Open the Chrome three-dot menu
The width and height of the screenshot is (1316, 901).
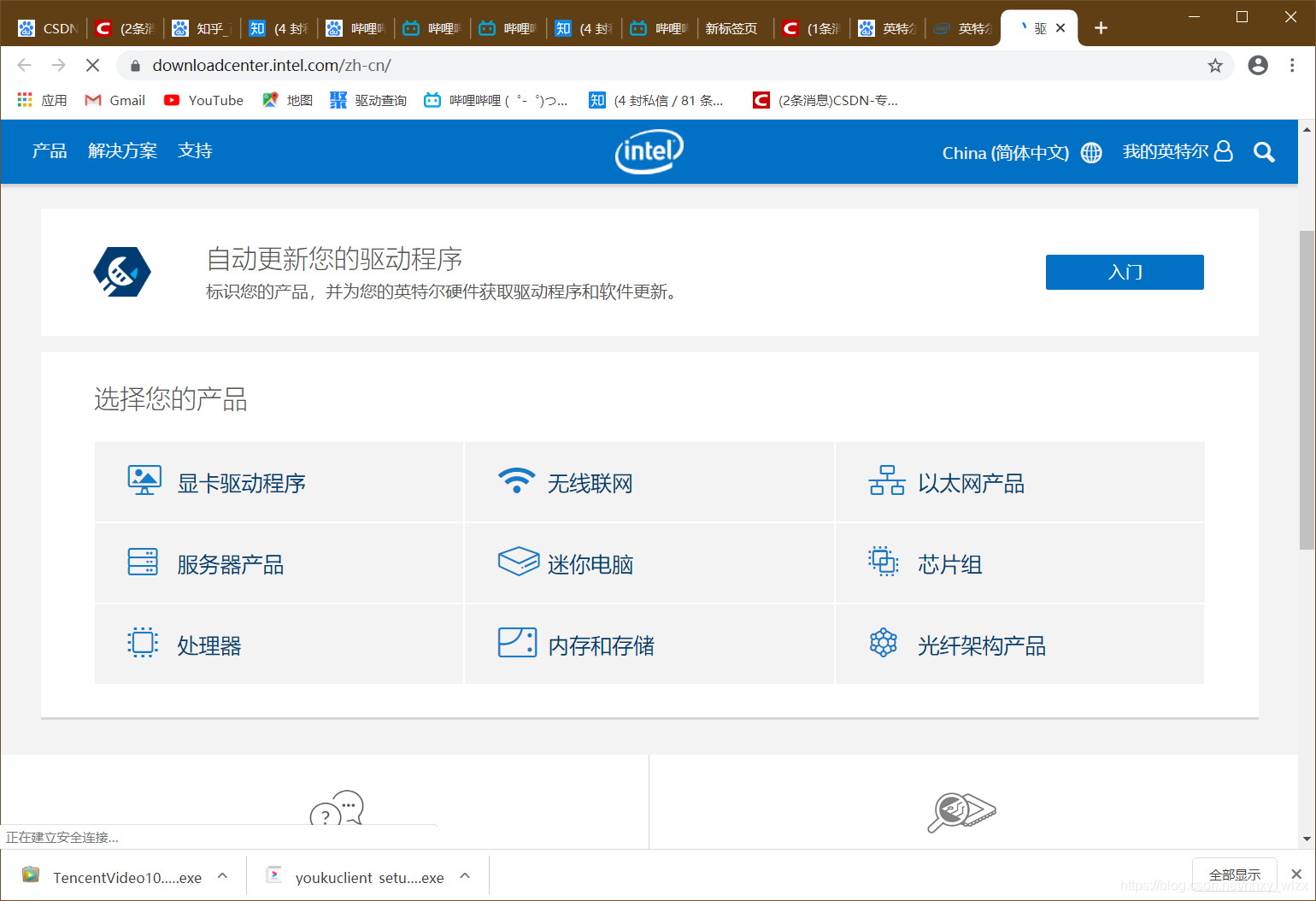pos(1292,65)
